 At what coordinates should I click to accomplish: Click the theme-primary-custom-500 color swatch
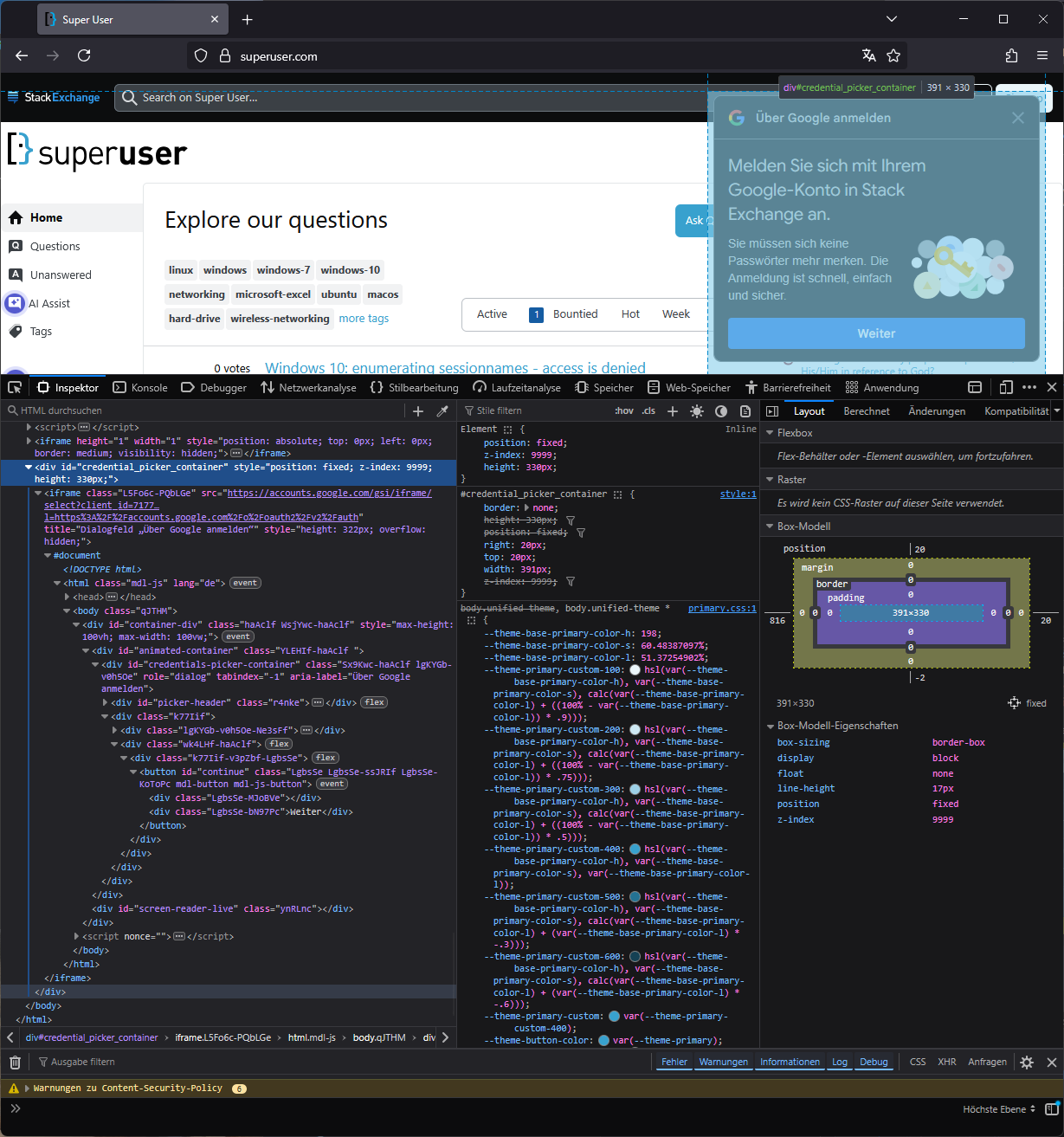click(635, 897)
